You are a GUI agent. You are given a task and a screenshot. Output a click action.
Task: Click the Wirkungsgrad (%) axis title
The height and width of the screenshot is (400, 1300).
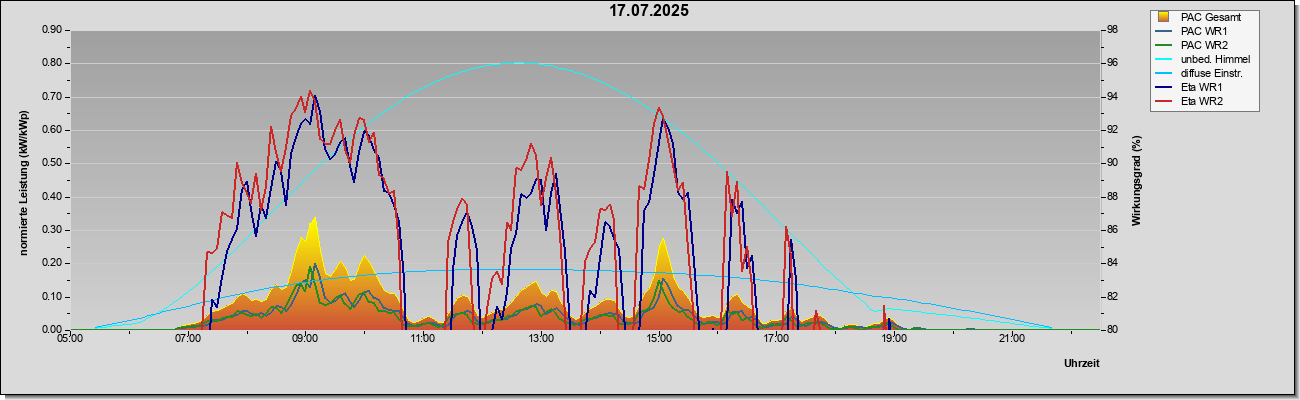pos(1137,180)
